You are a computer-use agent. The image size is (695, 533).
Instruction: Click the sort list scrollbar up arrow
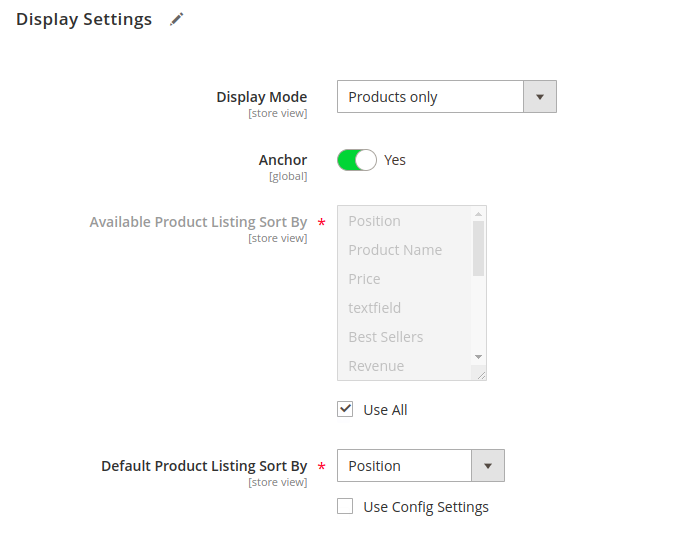click(x=478, y=214)
